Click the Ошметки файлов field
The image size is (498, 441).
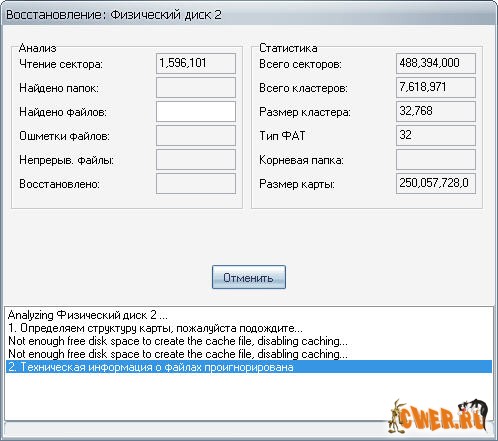point(196,135)
